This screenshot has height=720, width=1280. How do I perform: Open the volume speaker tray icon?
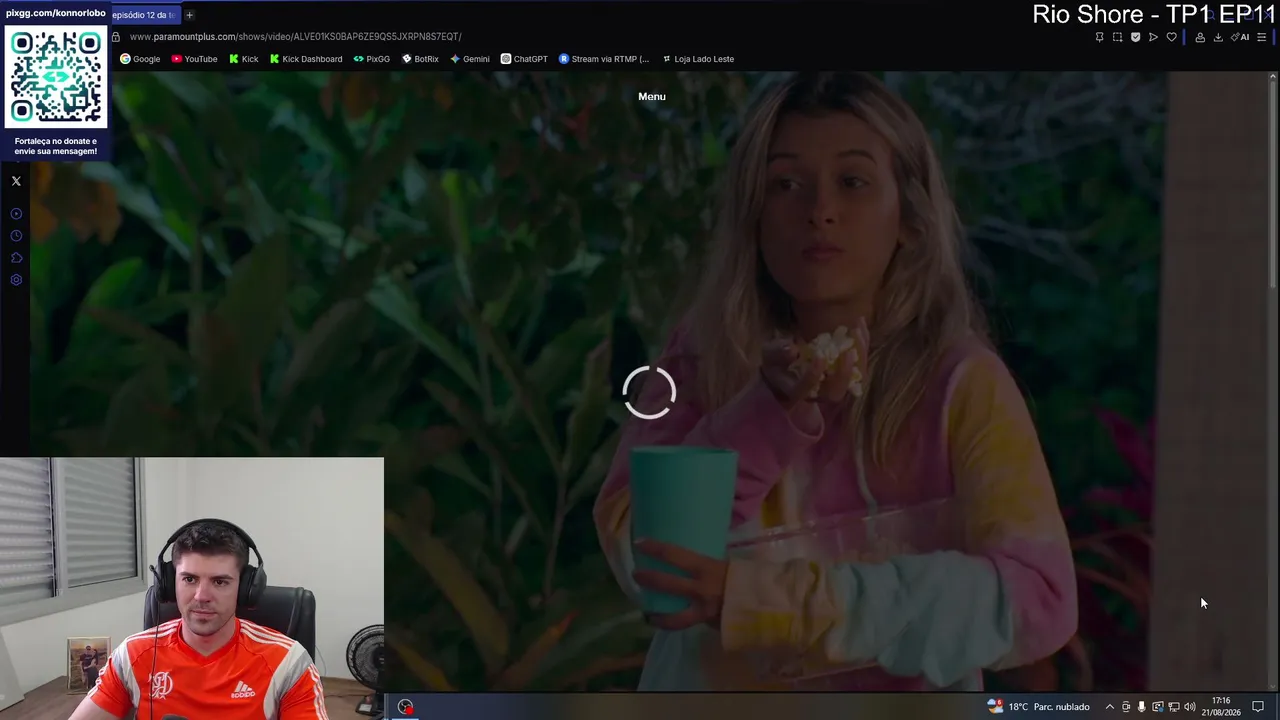1190,707
